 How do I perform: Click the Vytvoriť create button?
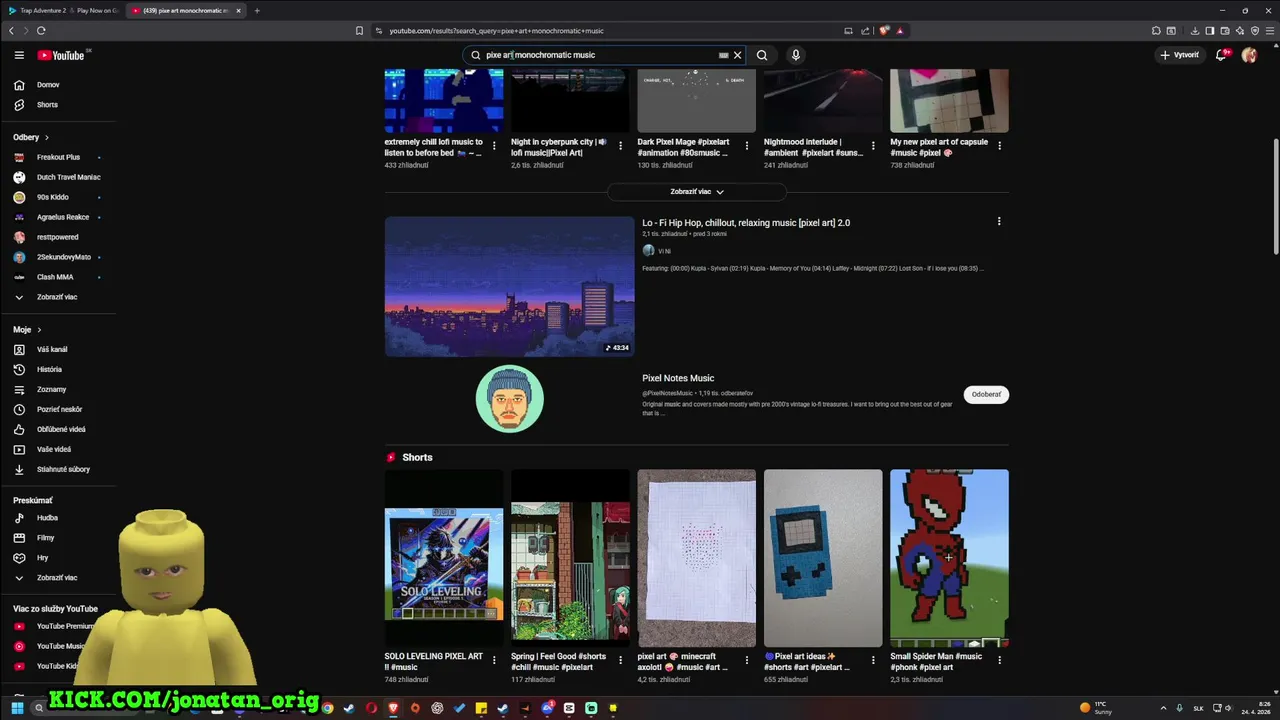1180,55
